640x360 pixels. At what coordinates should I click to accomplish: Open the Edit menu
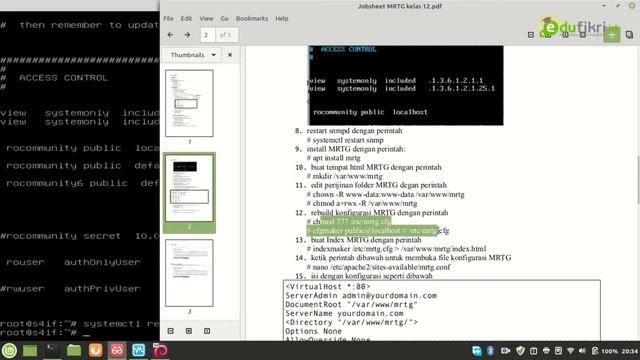pos(186,18)
